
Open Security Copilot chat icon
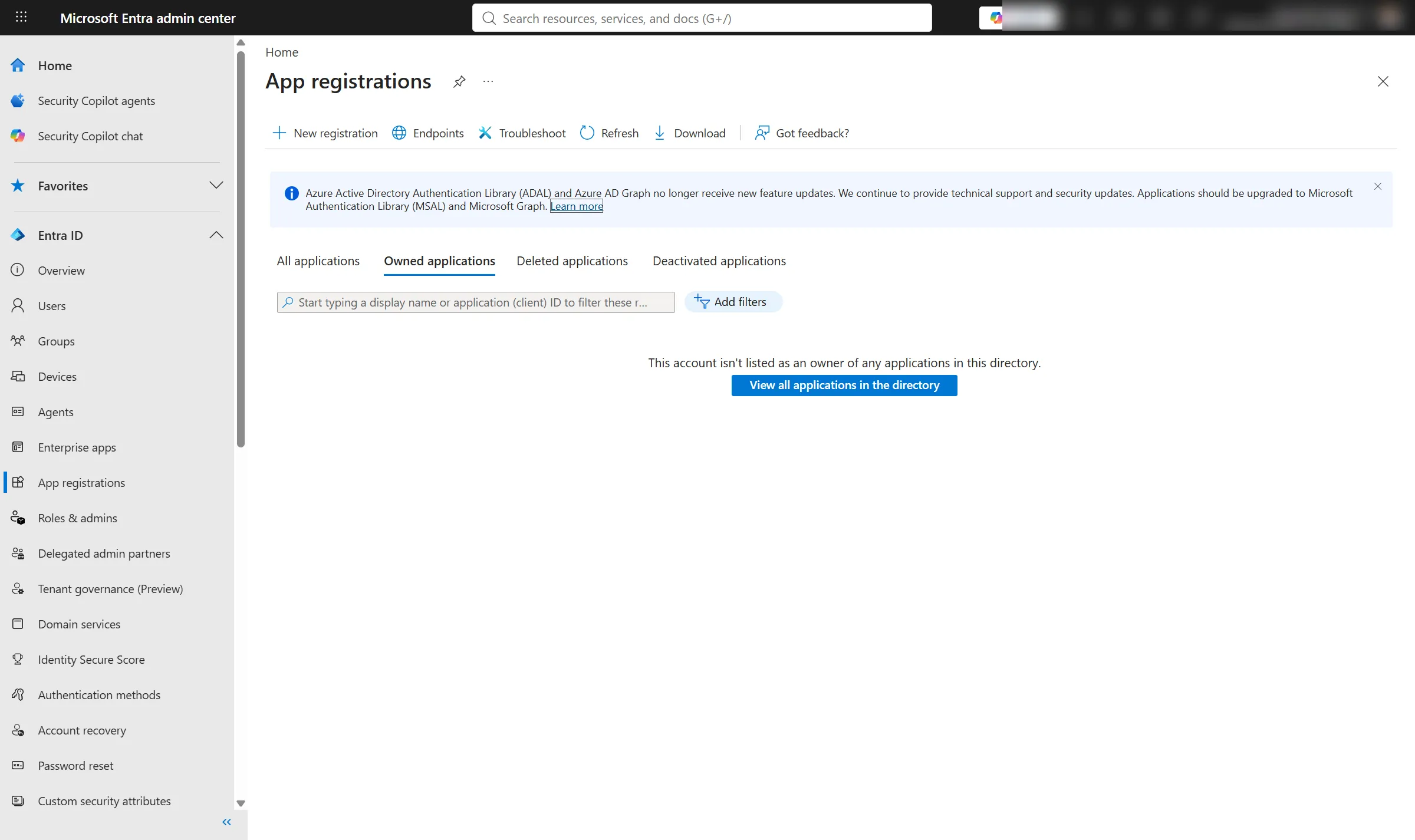(18, 136)
